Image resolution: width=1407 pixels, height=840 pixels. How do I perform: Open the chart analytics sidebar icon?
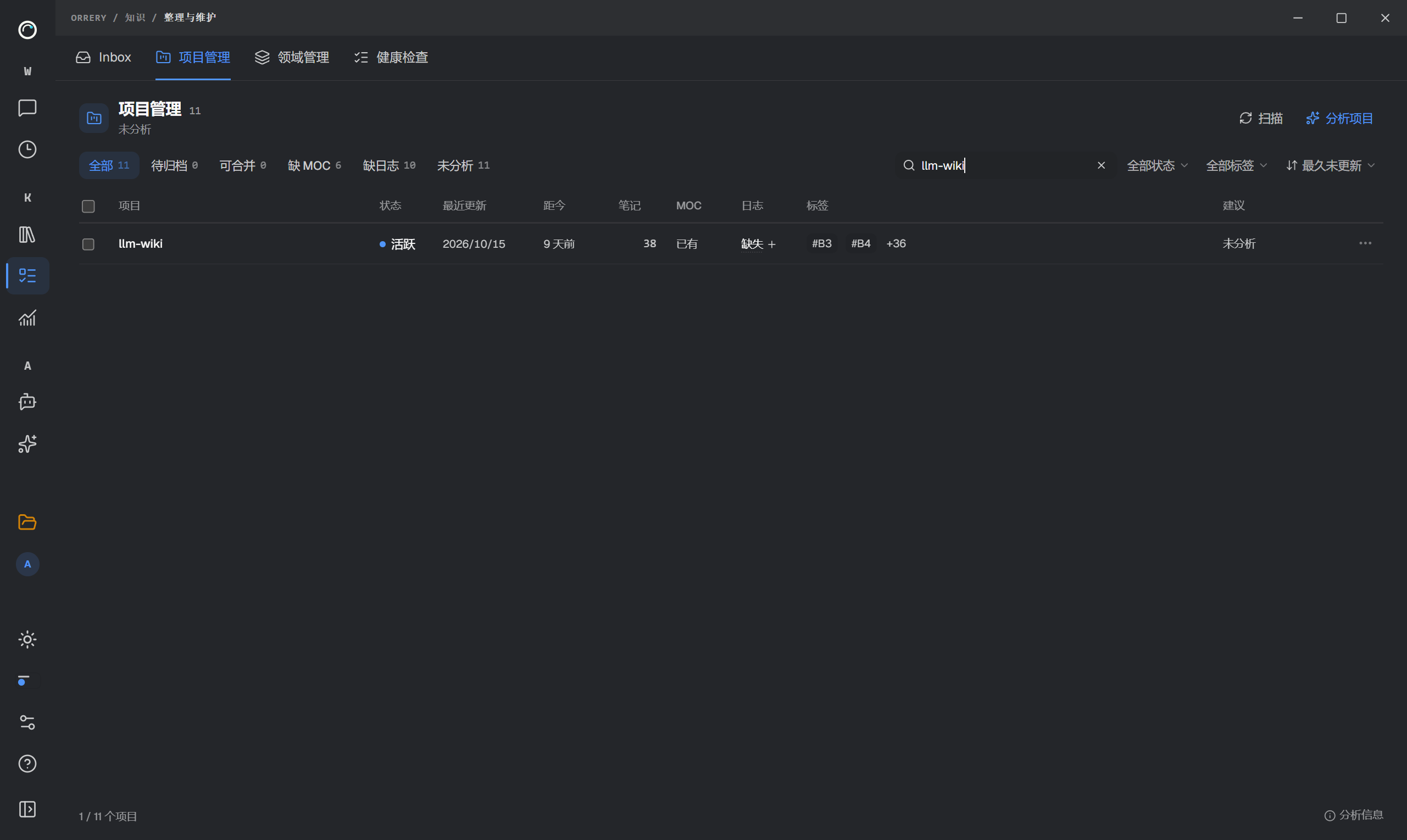coord(27,318)
